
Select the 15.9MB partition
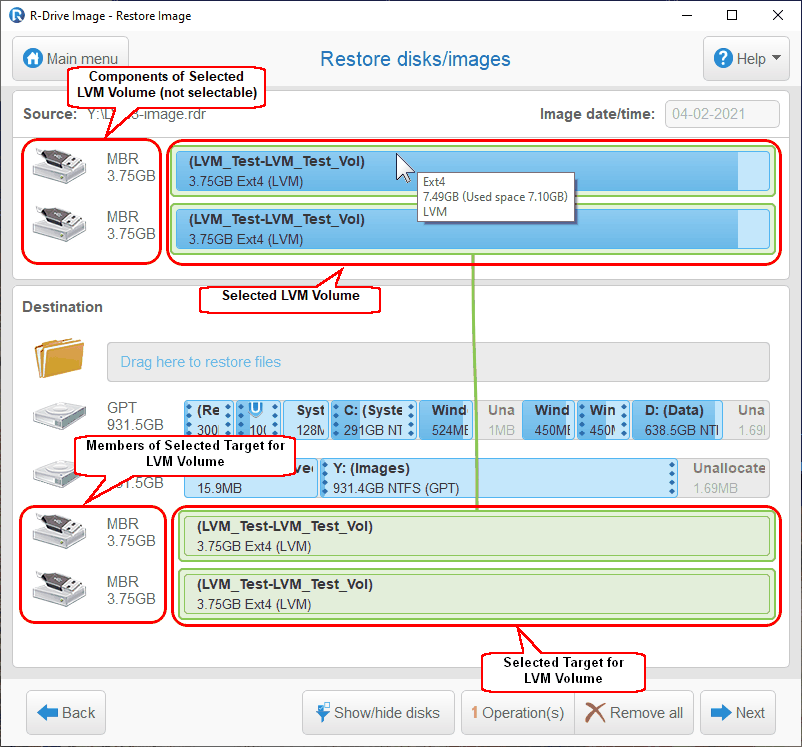pos(251,478)
